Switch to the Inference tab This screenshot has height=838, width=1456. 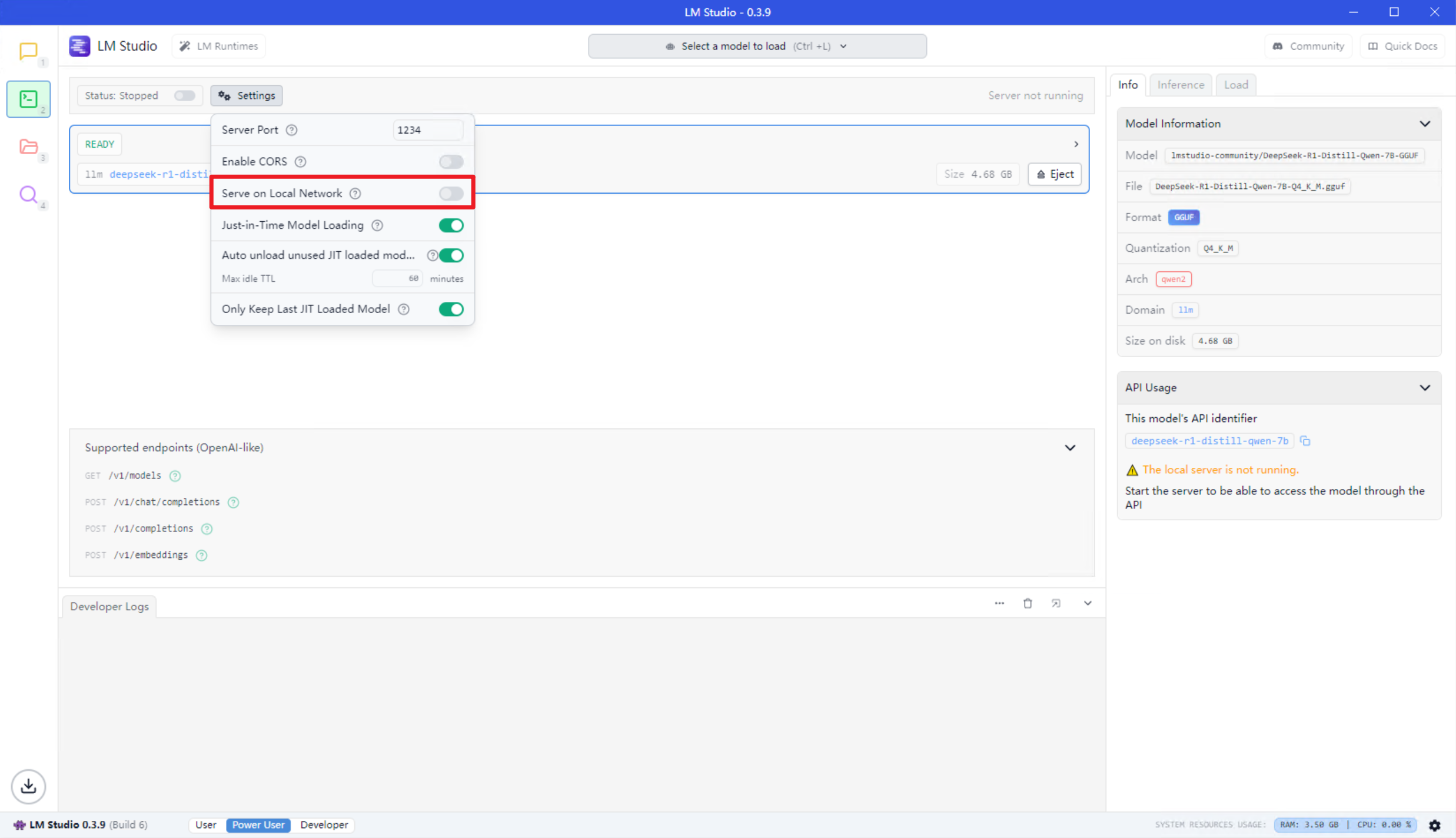pos(1181,85)
